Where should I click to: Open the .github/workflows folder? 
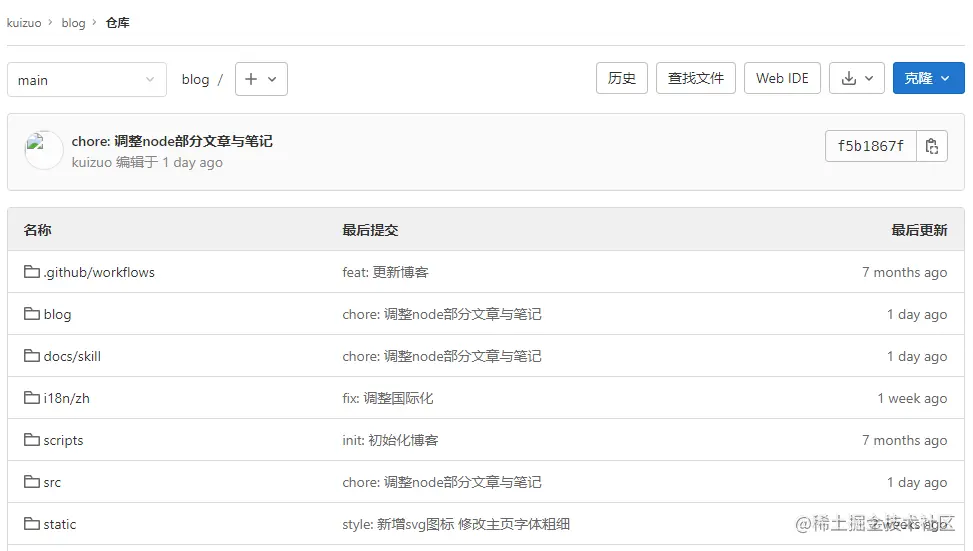pos(99,272)
